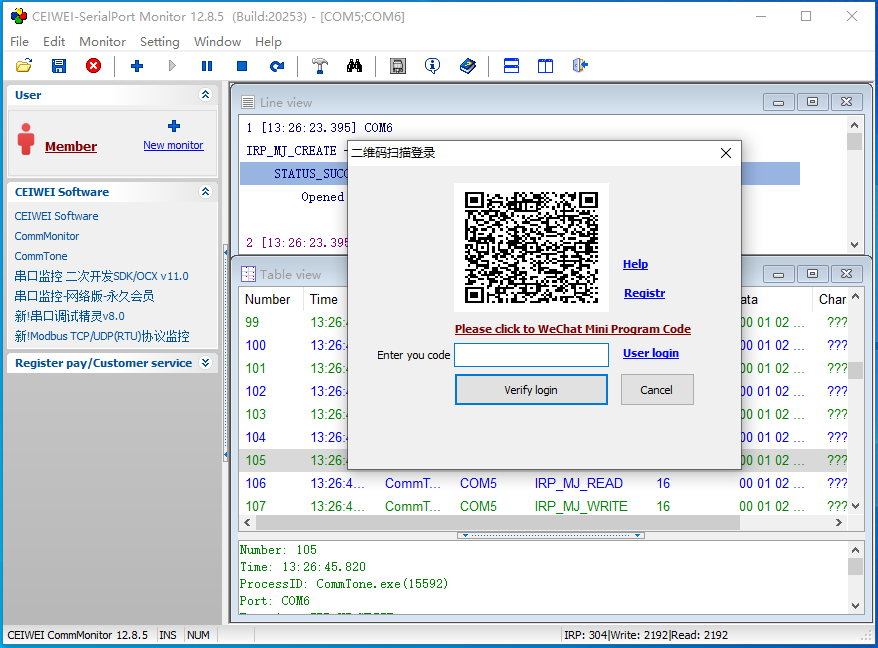The width and height of the screenshot is (878, 648).
Task: Click the tile horizontally window icon
Action: [511, 66]
